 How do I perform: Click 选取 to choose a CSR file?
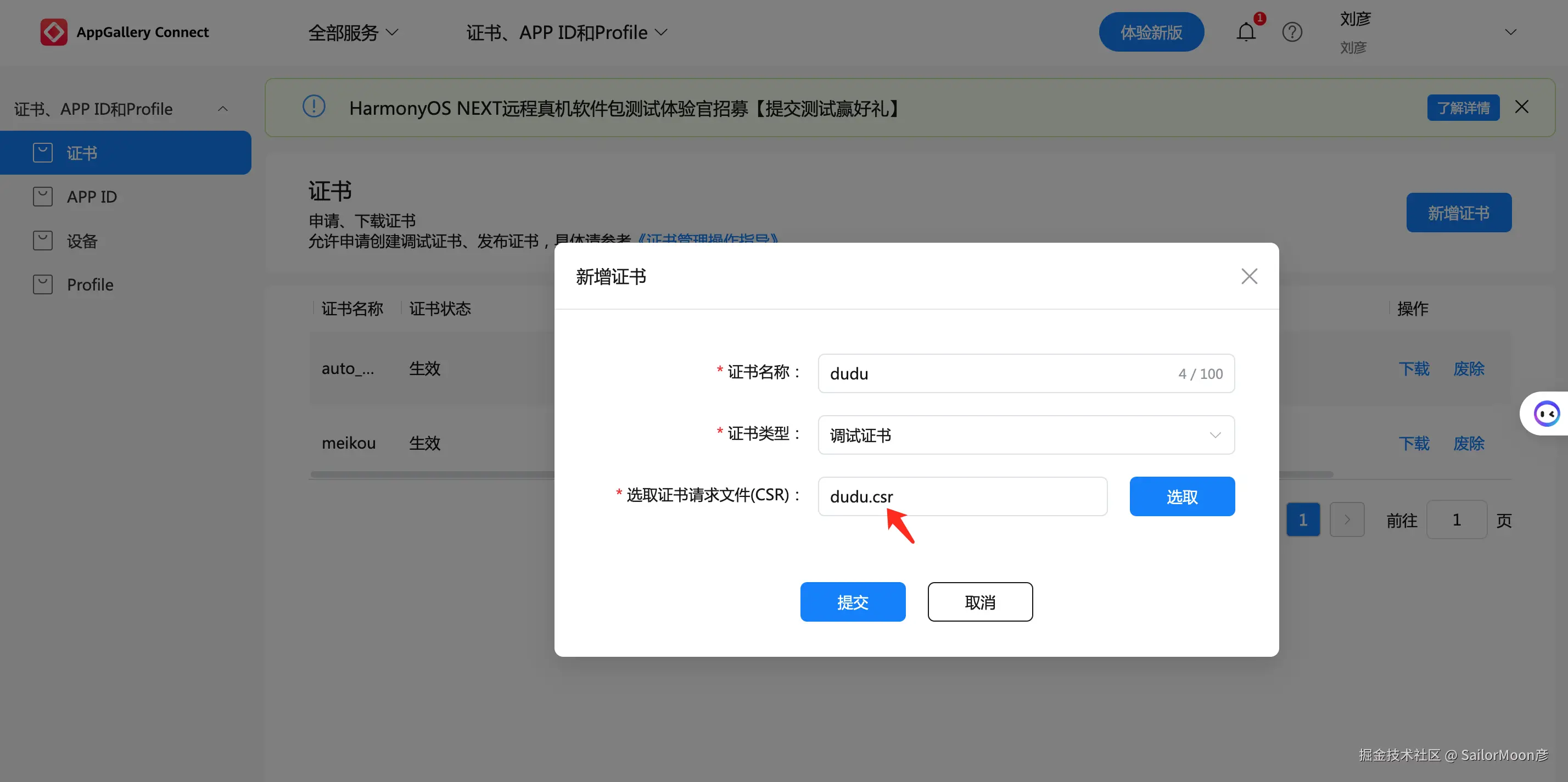point(1181,496)
